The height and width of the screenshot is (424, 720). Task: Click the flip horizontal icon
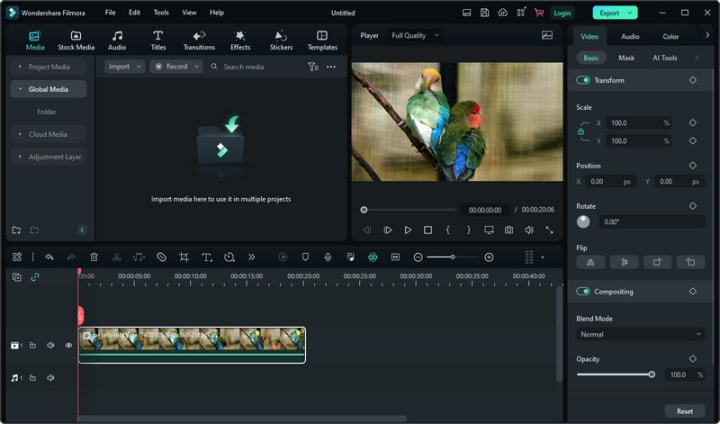(589, 262)
